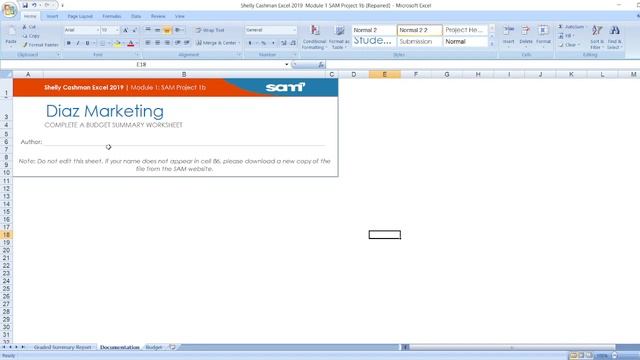Toggle Italic formatting
This screenshot has height=360, width=640.
coord(78,43)
